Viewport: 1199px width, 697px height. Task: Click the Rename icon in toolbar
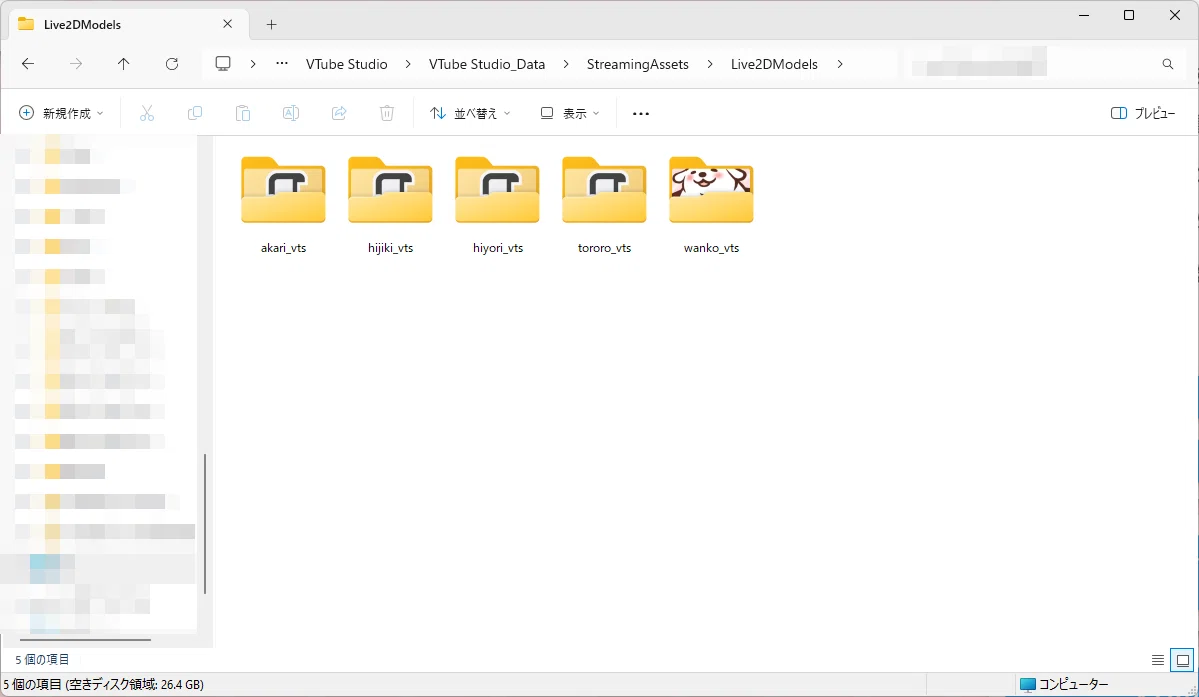(291, 113)
